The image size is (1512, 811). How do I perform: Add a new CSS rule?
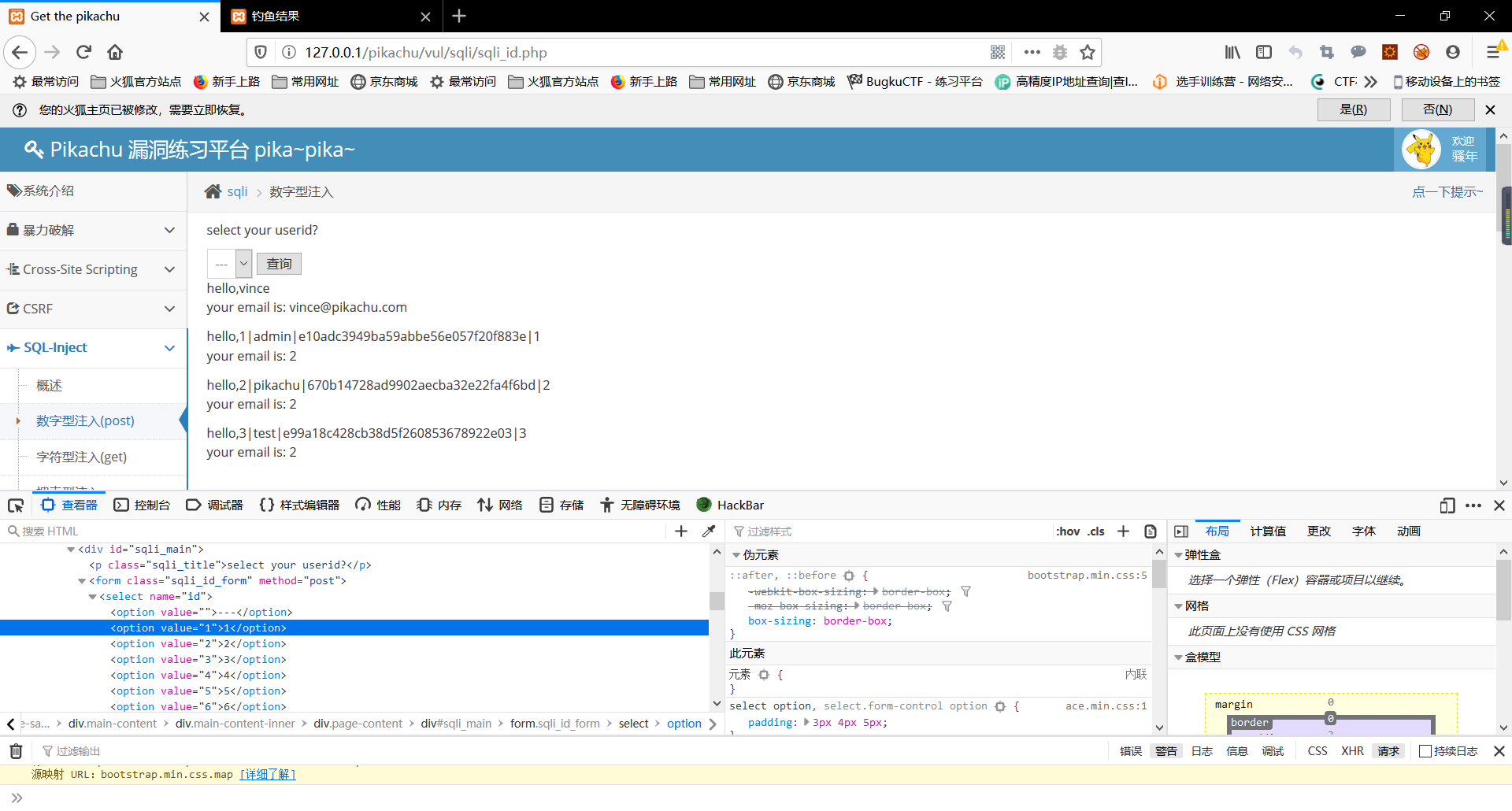point(1123,531)
